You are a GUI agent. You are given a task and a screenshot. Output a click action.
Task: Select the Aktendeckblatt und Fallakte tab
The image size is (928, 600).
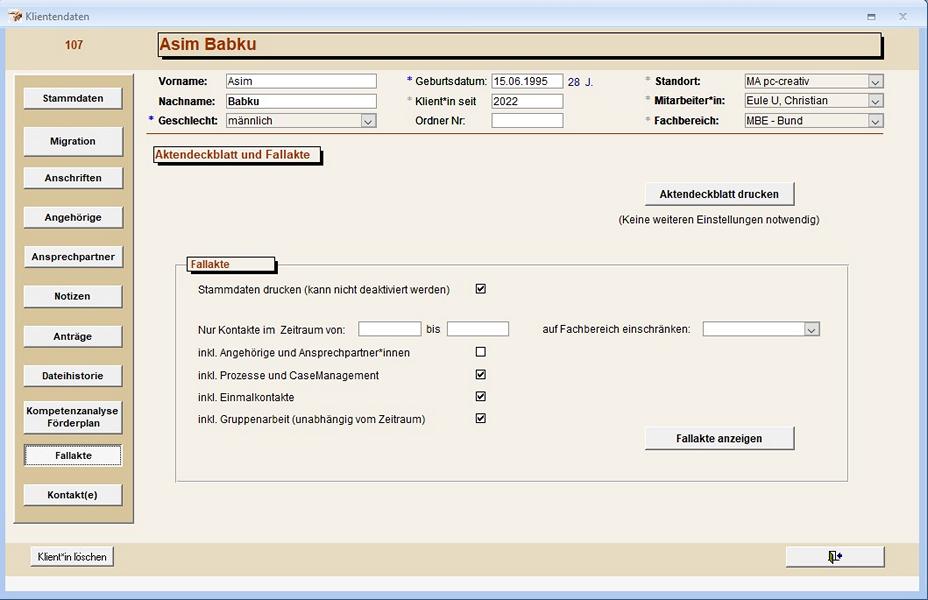tap(235, 156)
